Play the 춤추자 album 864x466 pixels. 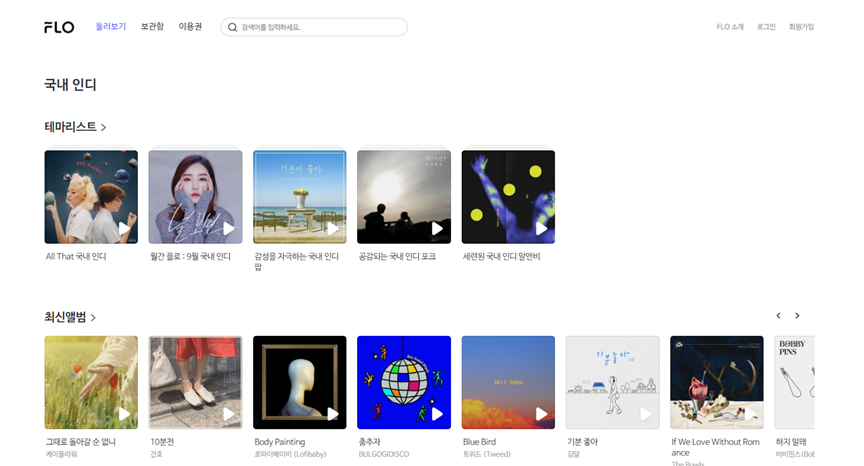437,414
